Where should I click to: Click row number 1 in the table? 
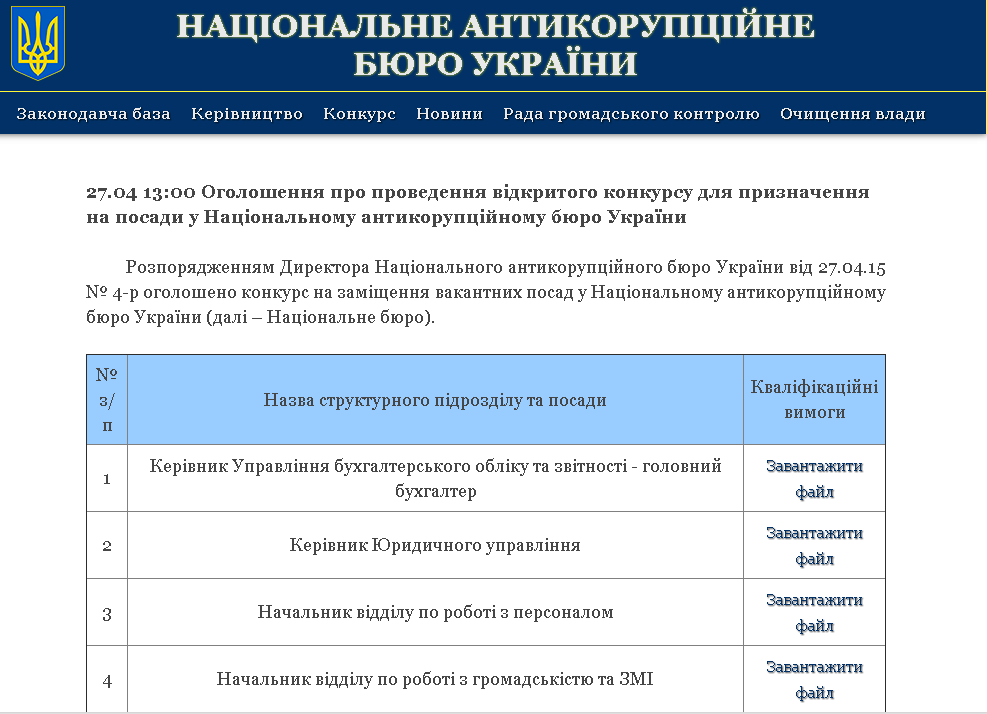point(107,478)
